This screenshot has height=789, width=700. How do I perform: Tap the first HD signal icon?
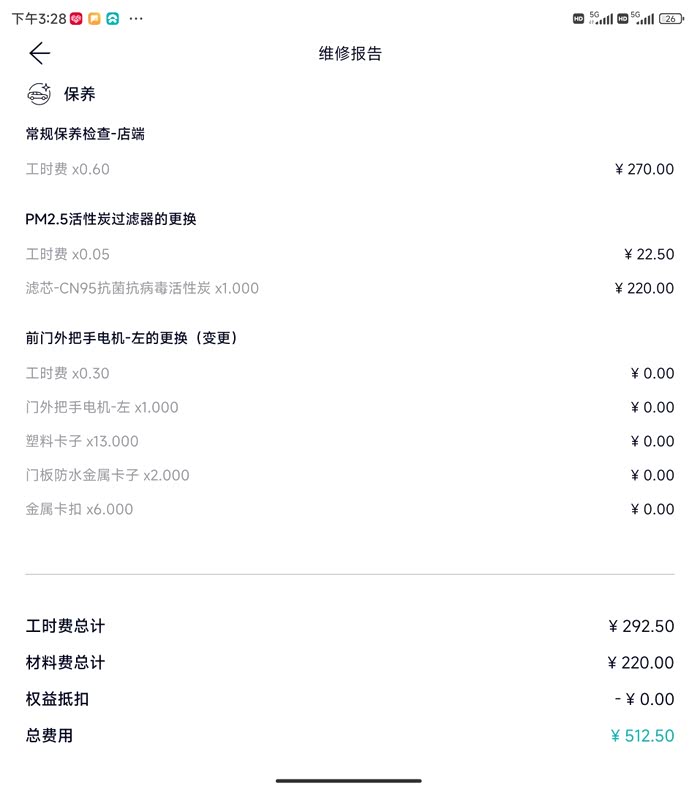click(578, 19)
